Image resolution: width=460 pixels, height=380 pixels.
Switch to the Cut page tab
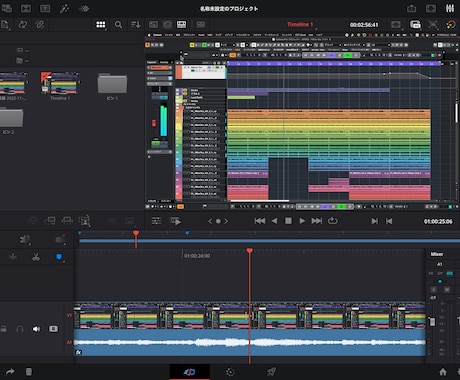pyautogui.click(x=190, y=372)
